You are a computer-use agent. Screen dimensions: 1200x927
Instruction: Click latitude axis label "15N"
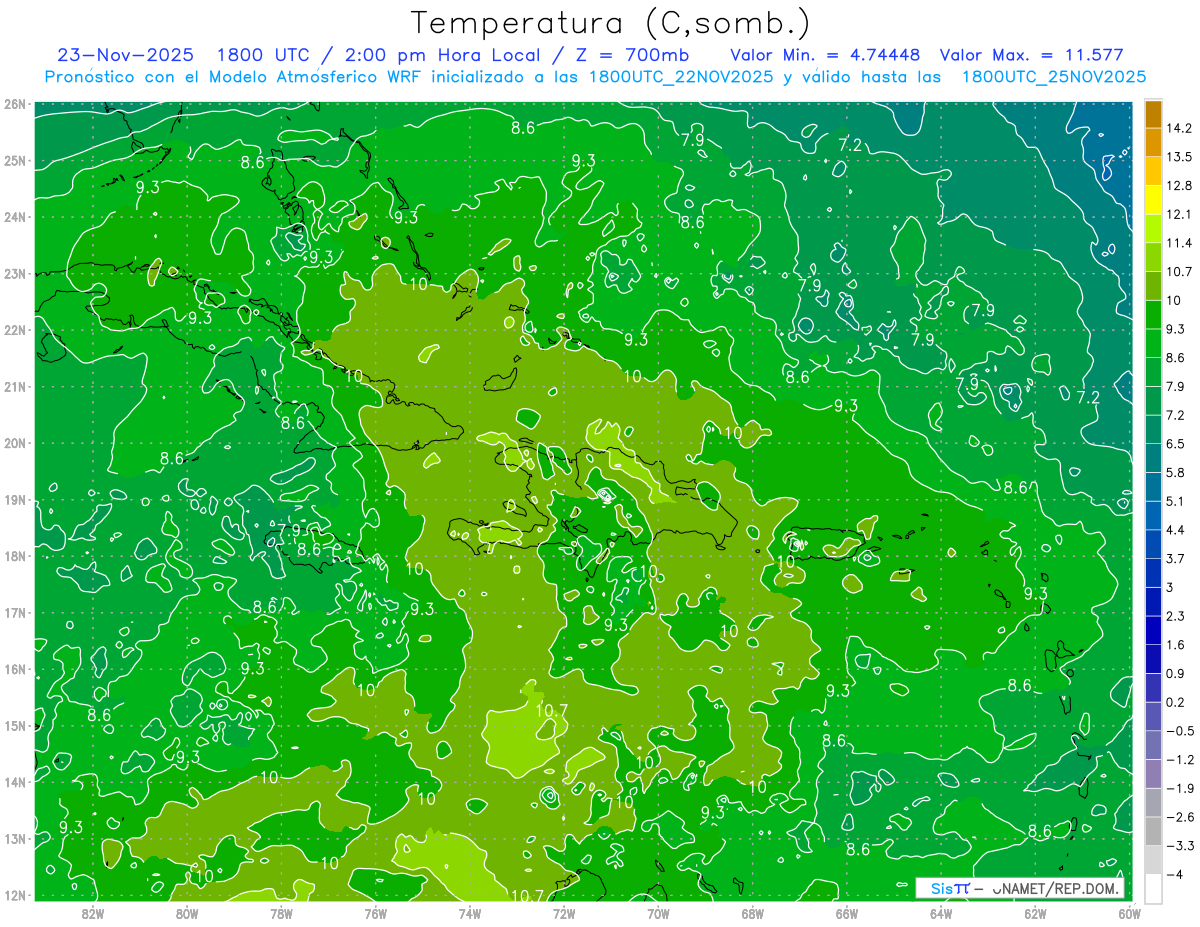(x=14, y=726)
